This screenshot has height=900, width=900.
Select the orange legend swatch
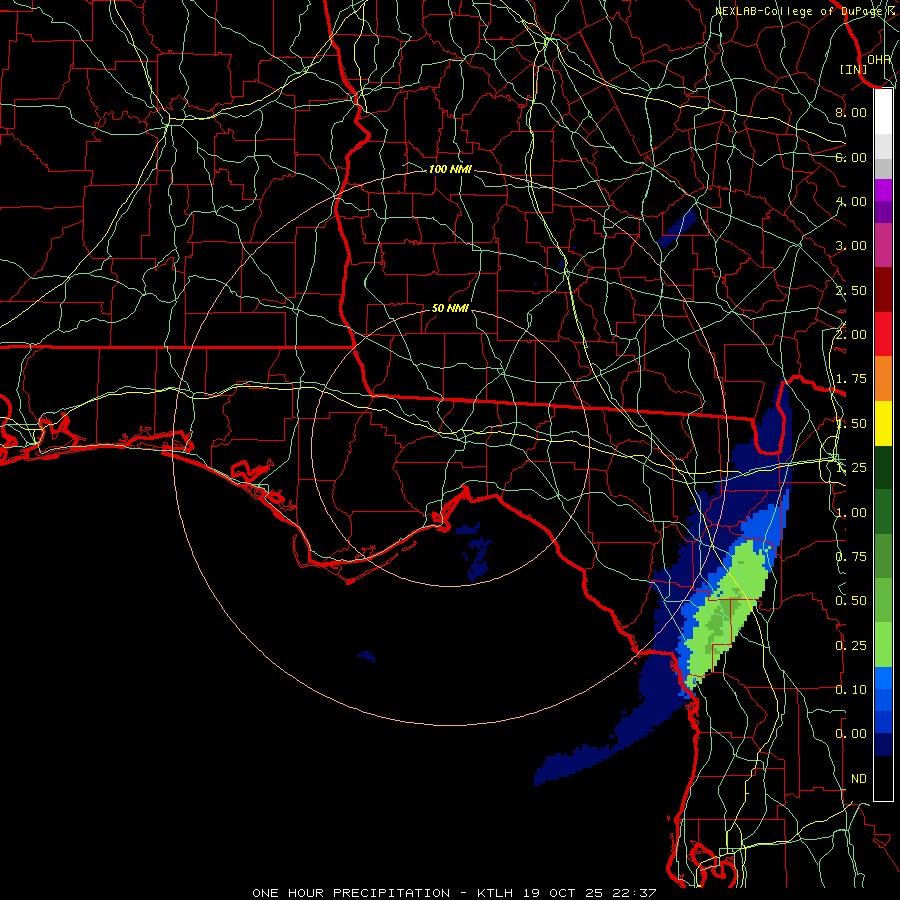click(x=883, y=378)
